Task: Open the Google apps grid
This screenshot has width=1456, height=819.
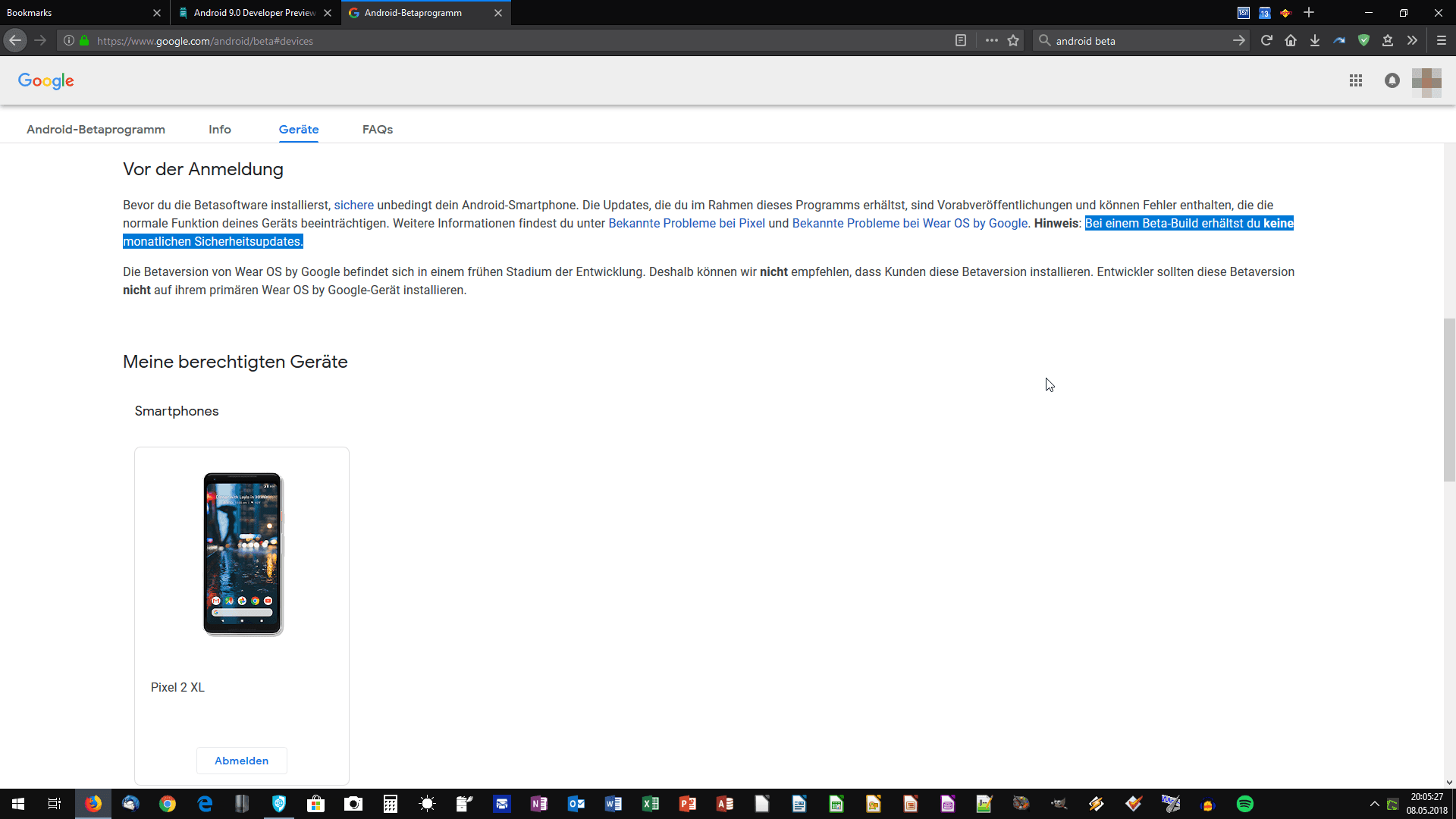Action: (x=1356, y=80)
